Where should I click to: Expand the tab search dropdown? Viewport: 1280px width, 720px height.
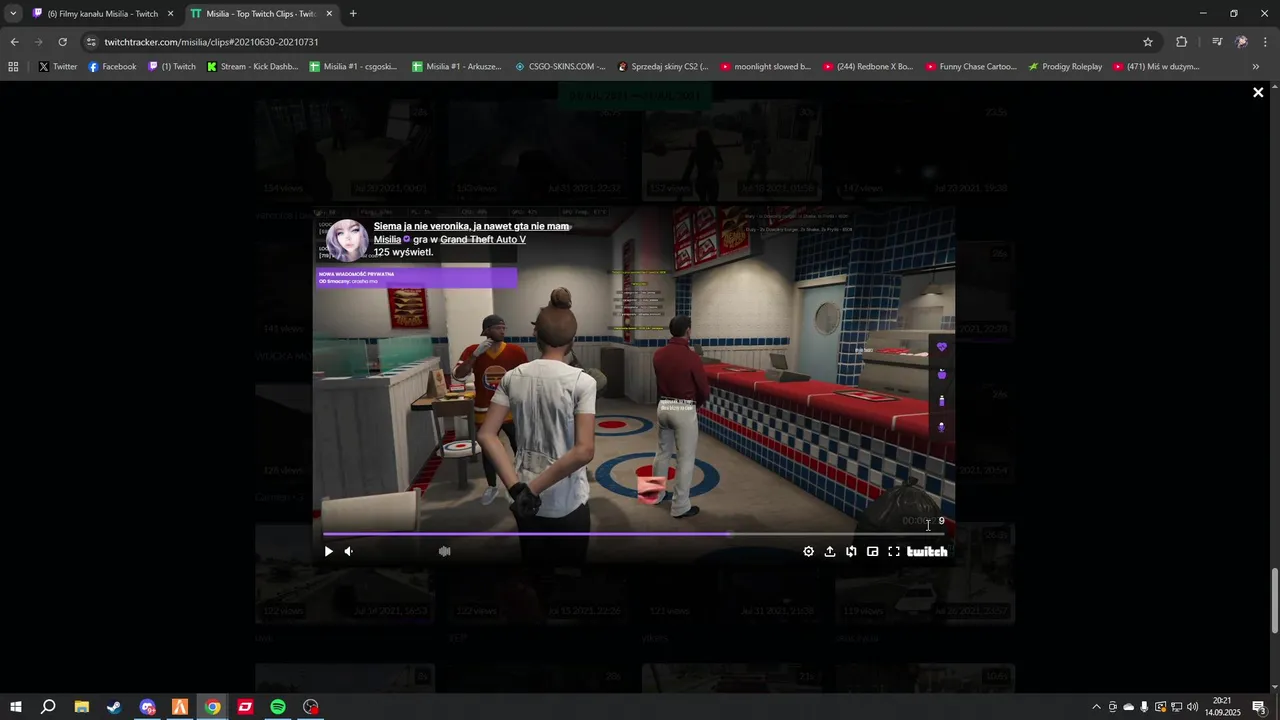coord(13,14)
